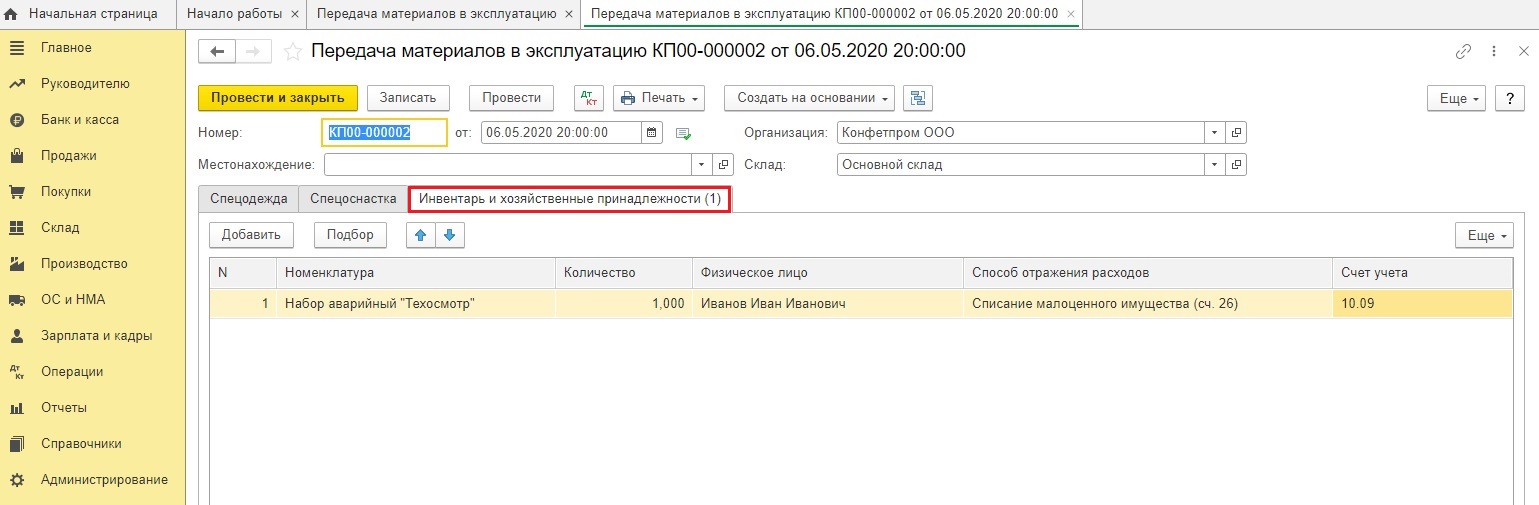This screenshot has width=1539, height=505.
Task: Add document to favorites with star icon
Action: (x=292, y=52)
